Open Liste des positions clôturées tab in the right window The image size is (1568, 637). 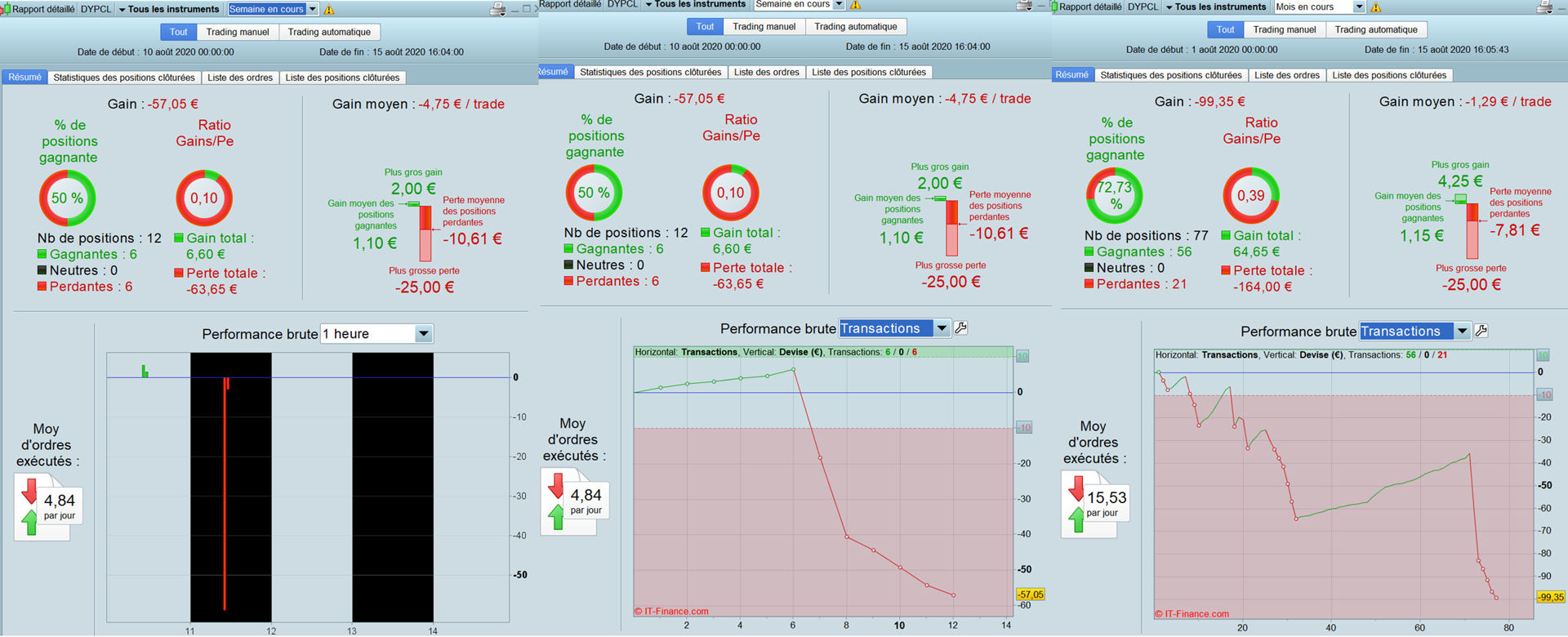[x=1389, y=75]
